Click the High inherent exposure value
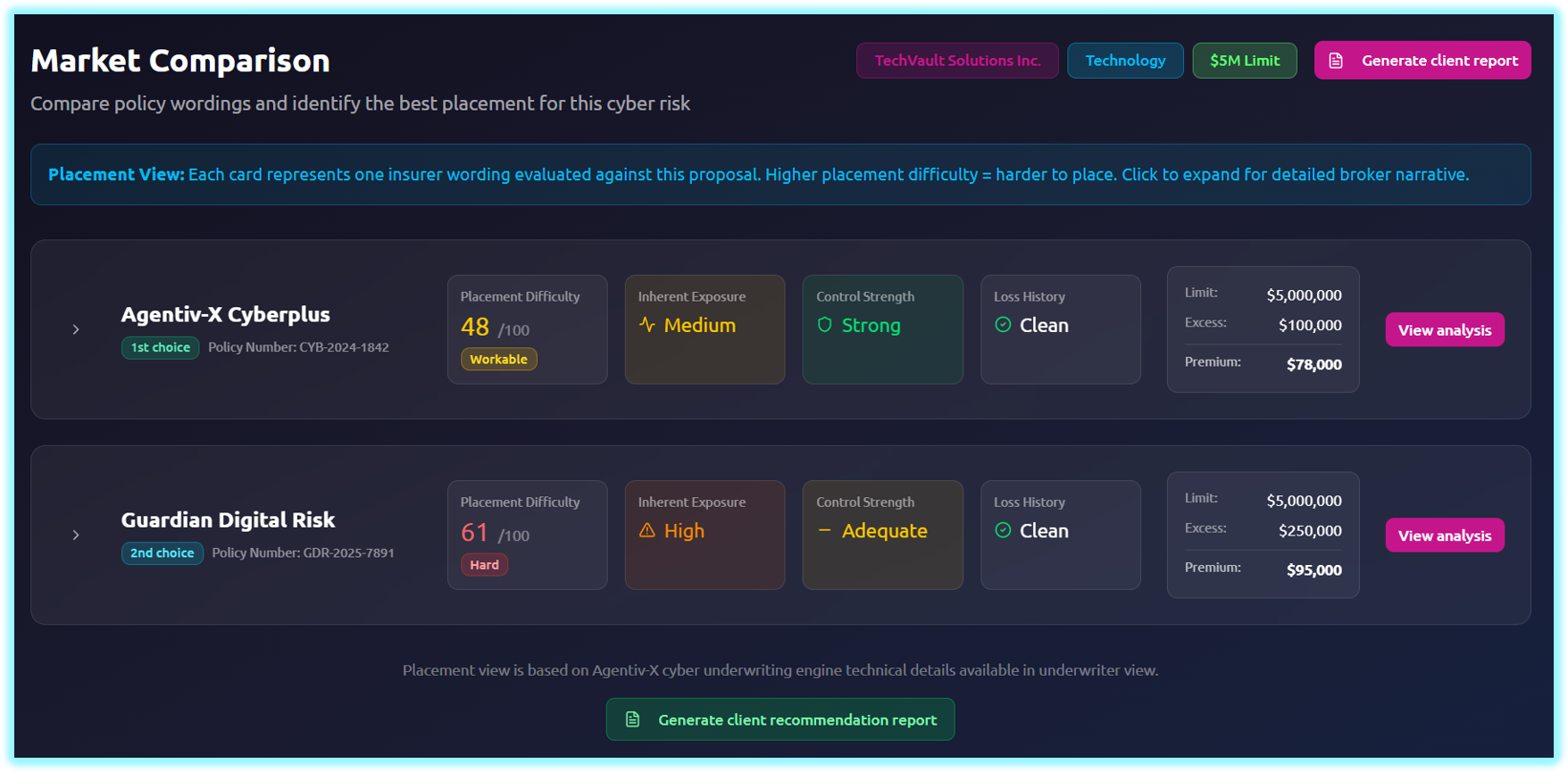Viewport: 1568px width, 772px height. pyautogui.click(x=684, y=530)
